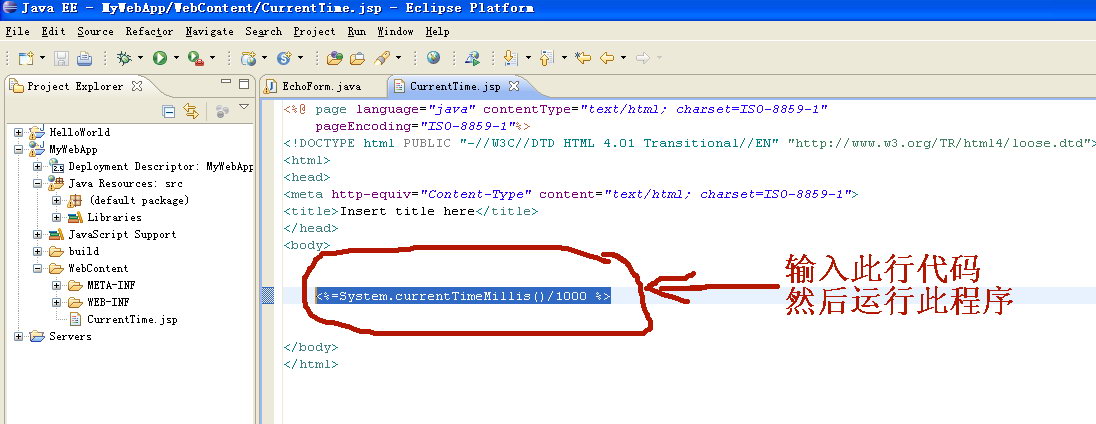Open the Refactor menu
This screenshot has height=424, width=1096.
(x=149, y=32)
